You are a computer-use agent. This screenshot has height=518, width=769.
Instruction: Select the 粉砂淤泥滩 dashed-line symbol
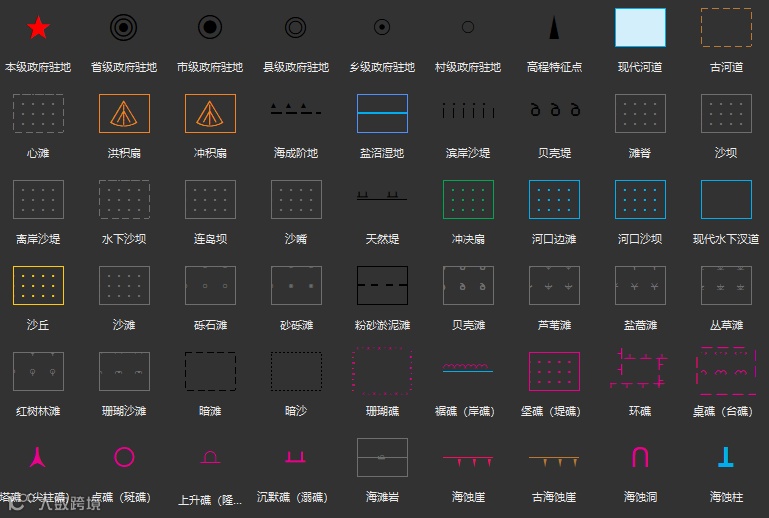[x=383, y=285]
